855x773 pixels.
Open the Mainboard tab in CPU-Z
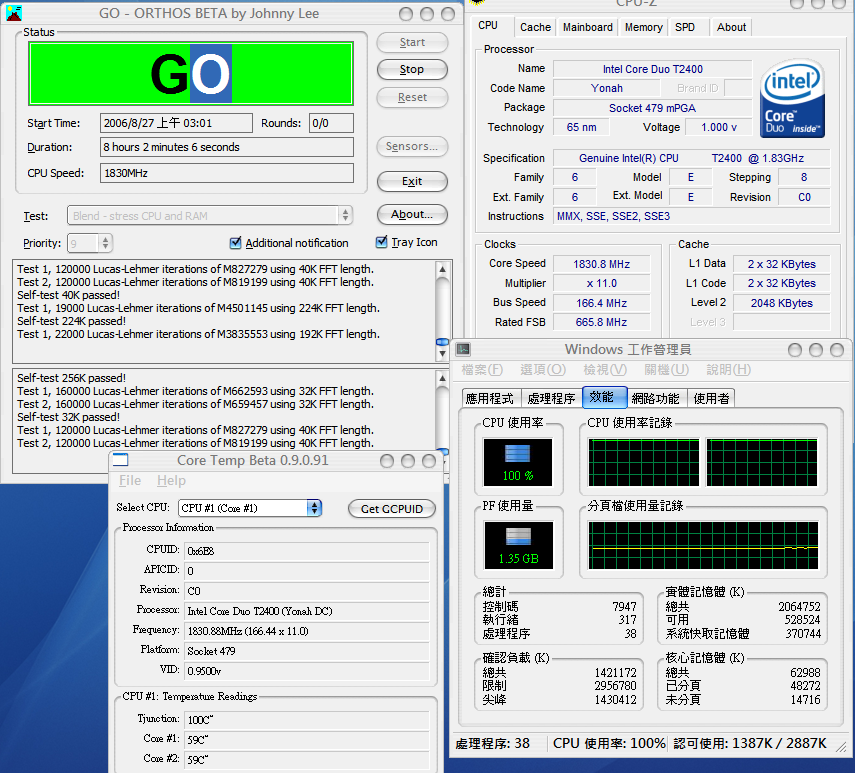point(587,27)
